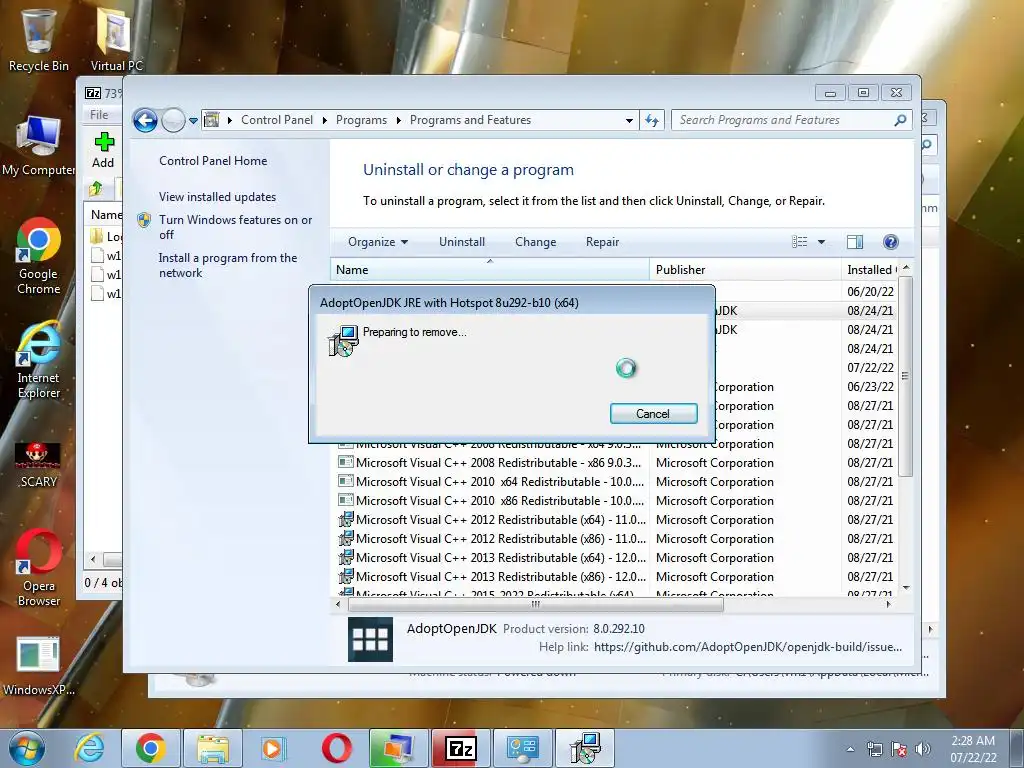Click the Add button in 7-Zip window

(x=103, y=150)
